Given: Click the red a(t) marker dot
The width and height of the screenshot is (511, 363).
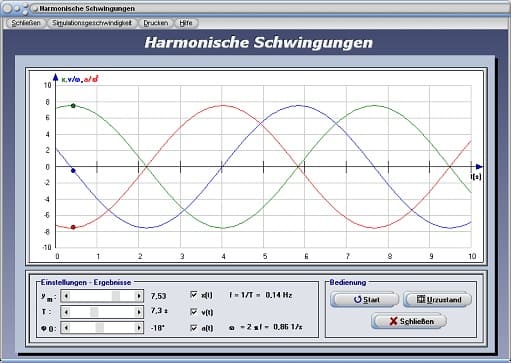Looking at the screenshot, I should pos(73,227).
